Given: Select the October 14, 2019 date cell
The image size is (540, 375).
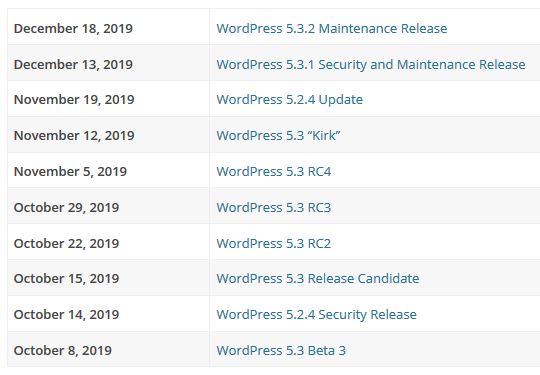Looking at the screenshot, I should click(x=108, y=314).
